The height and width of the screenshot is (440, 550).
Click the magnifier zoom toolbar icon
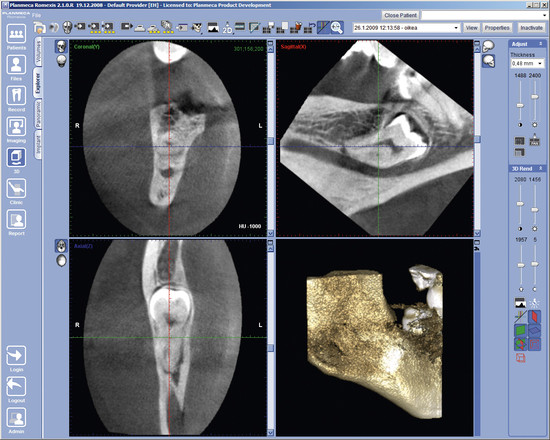[337, 28]
